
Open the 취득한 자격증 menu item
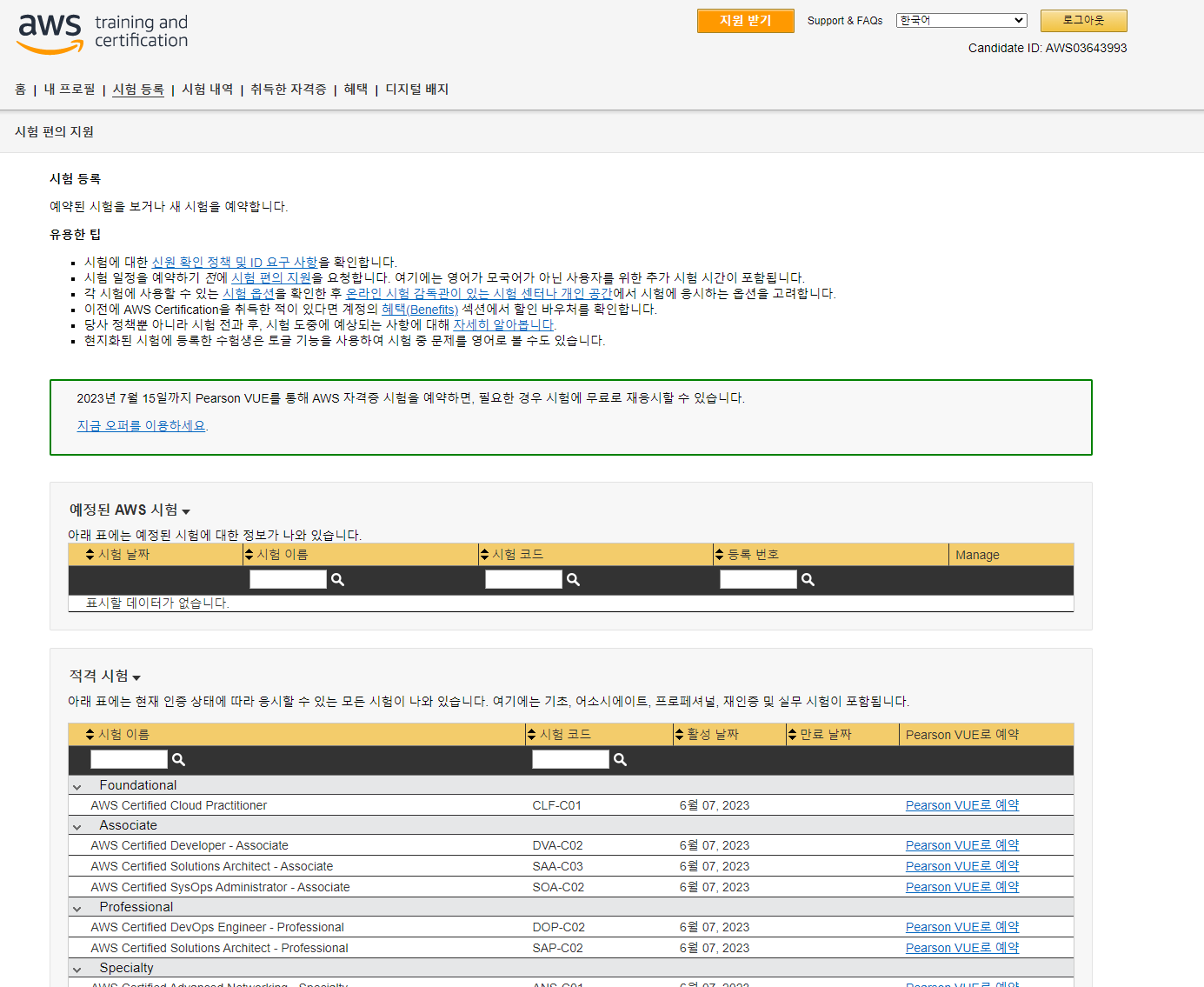(x=288, y=90)
